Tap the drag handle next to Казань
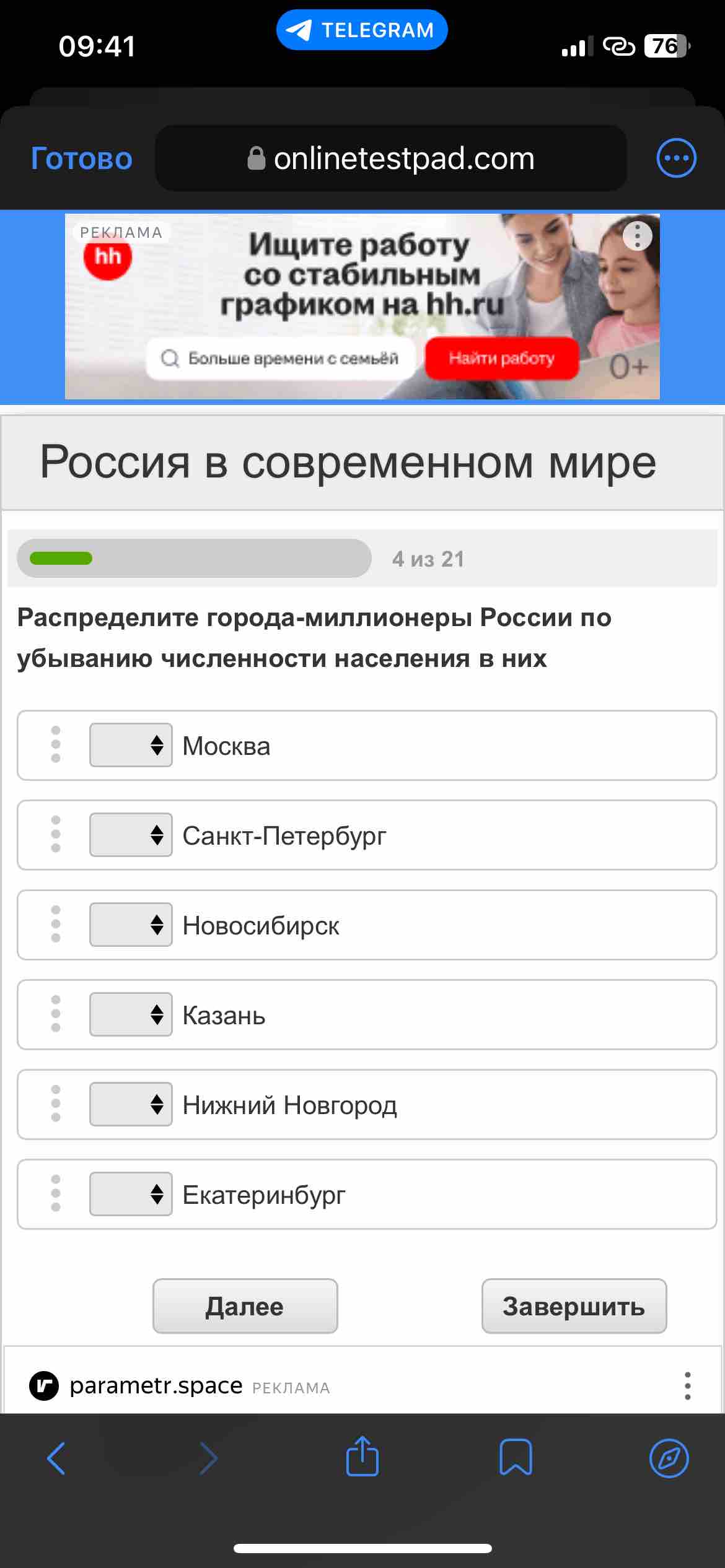Screen dimensions: 725x1568 coord(56,1014)
